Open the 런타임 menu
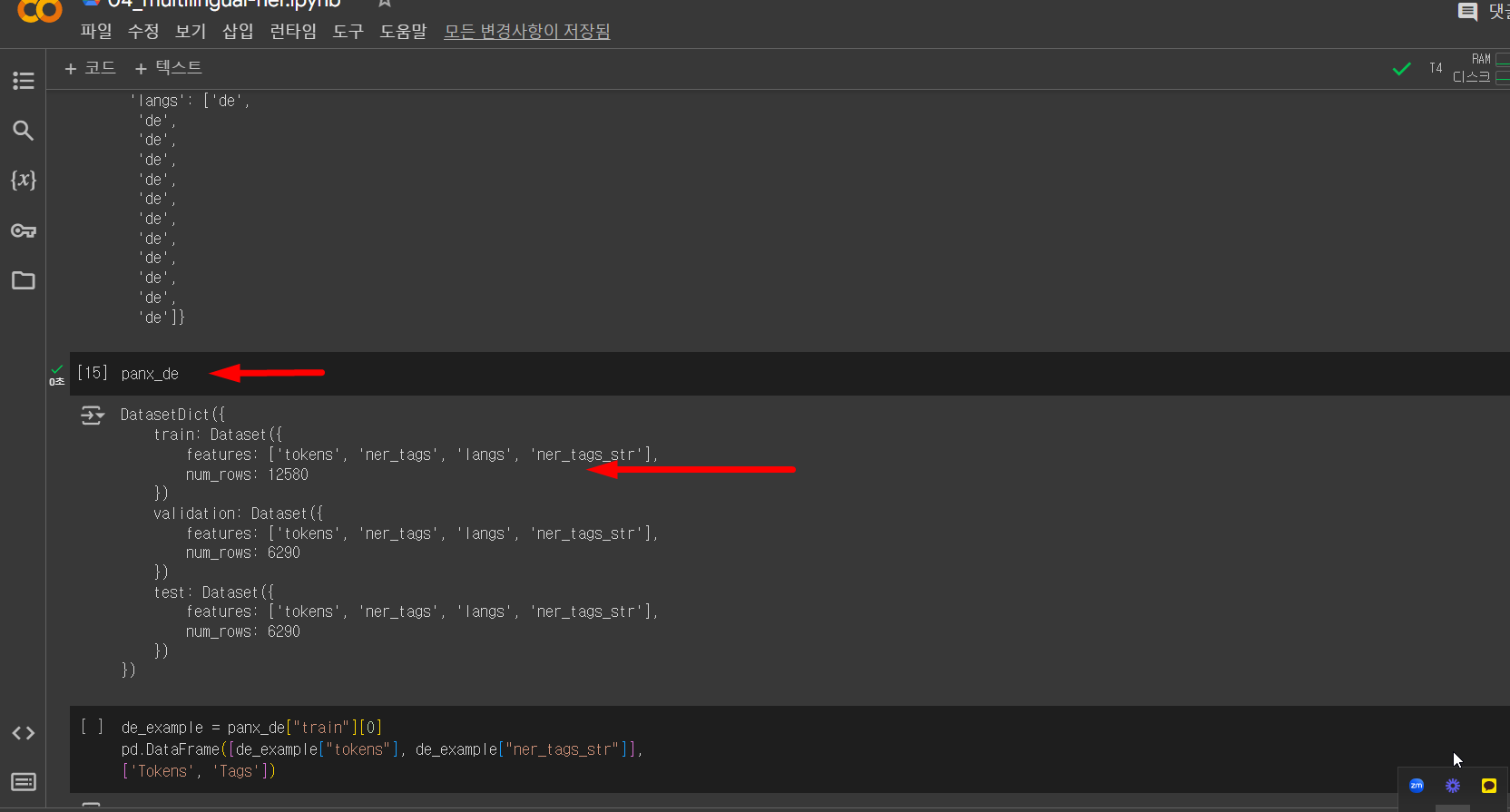Image resolution: width=1510 pixels, height=812 pixels. [x=293, y=31]
